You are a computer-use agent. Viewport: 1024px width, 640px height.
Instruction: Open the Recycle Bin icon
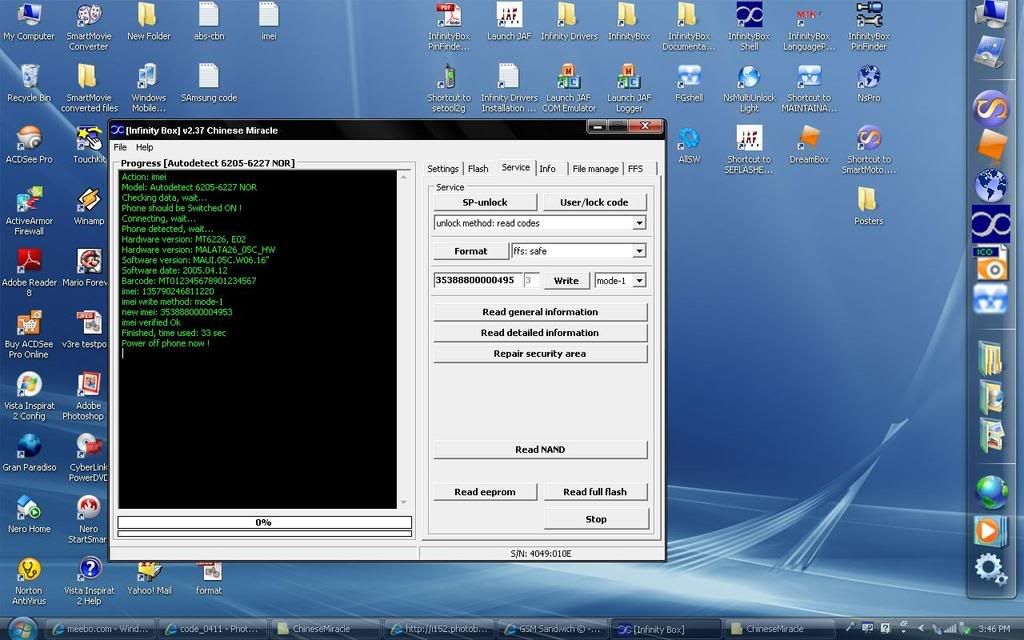point(29,83)
